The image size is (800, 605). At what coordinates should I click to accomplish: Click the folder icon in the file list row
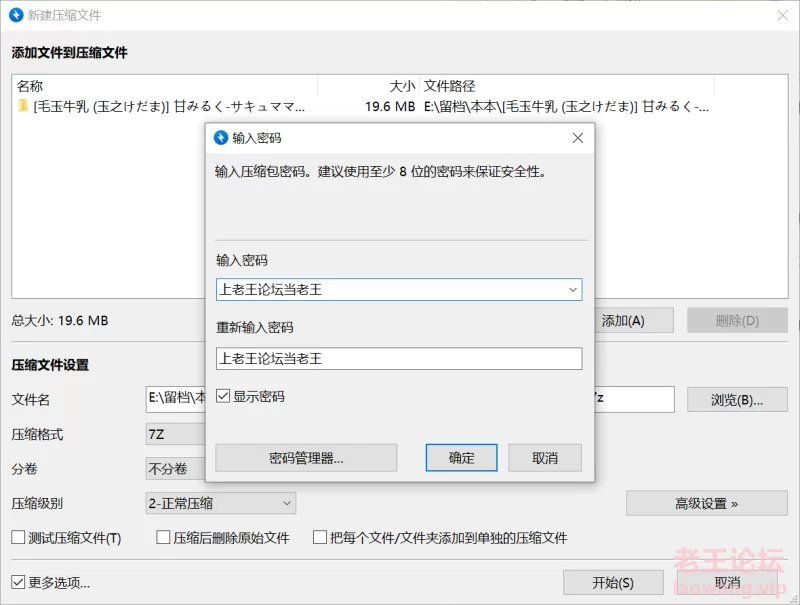pyautogui.click(x=22, y=106)
